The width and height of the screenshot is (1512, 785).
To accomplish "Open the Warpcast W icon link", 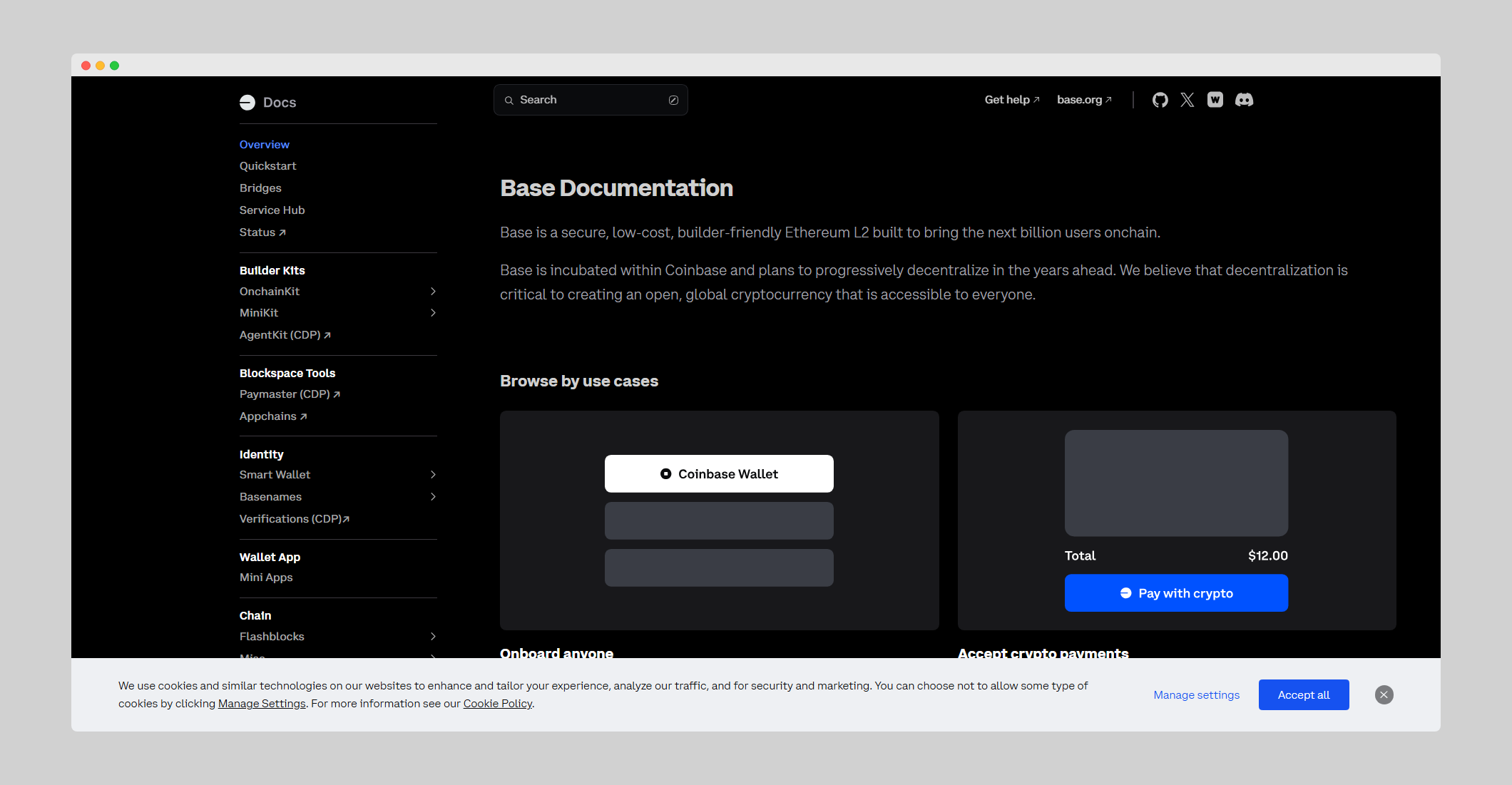I will tap(1215, 100).
